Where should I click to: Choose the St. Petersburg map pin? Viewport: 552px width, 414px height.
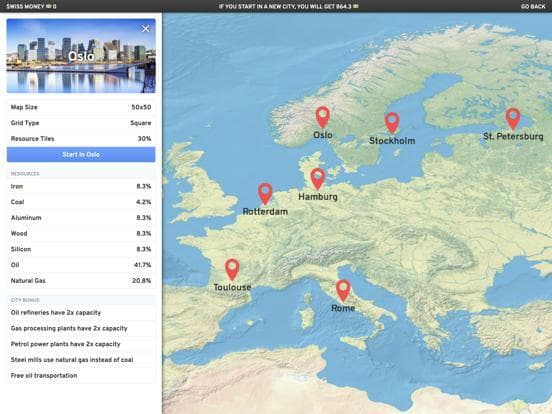point(513,118)
